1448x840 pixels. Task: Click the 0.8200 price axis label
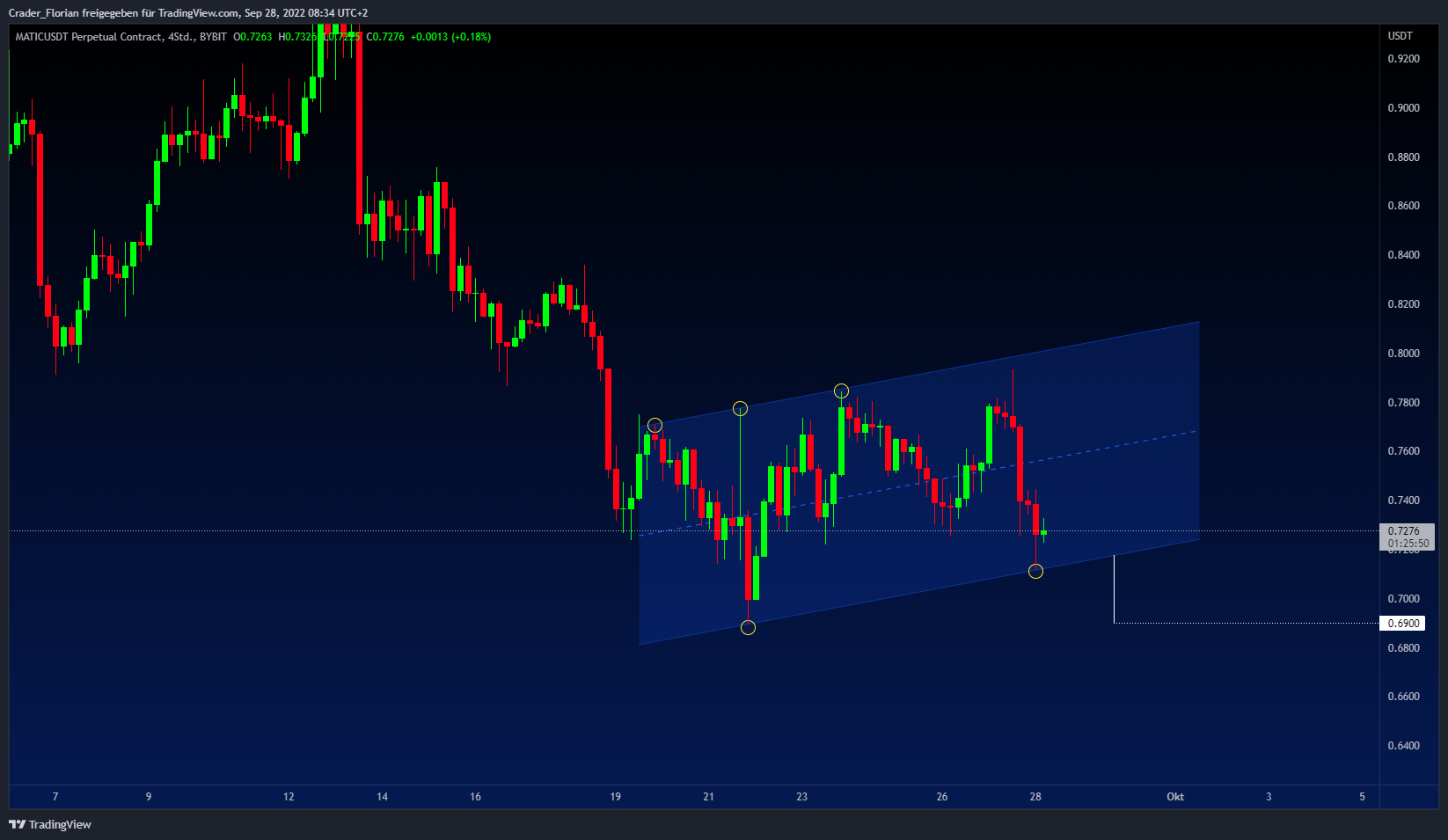[1404, 304]
